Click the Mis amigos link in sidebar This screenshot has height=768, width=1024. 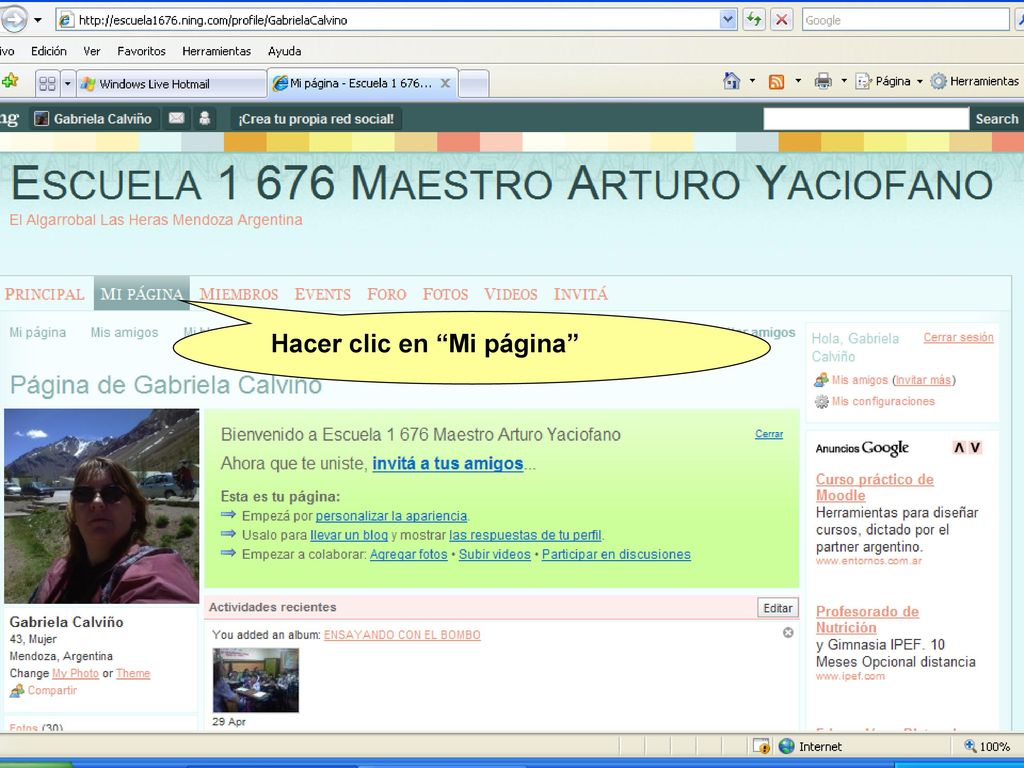[859, 380]
